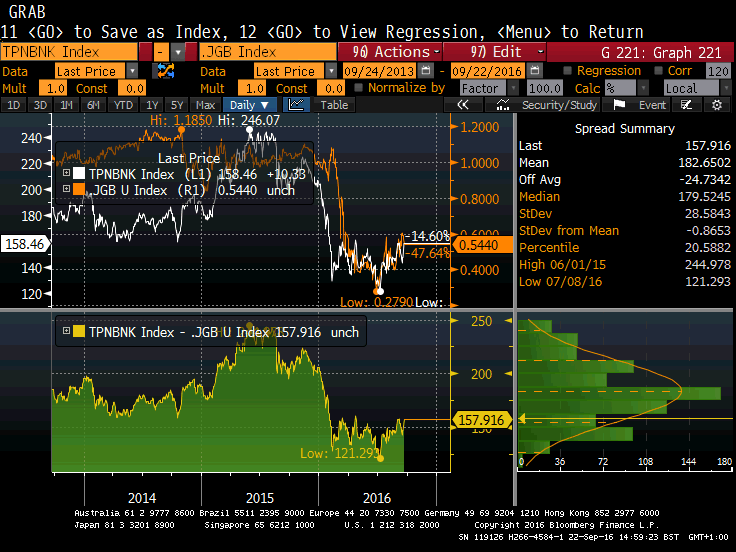
Task: Click the Low 07/08/16 label
Action: click(560, 282)
